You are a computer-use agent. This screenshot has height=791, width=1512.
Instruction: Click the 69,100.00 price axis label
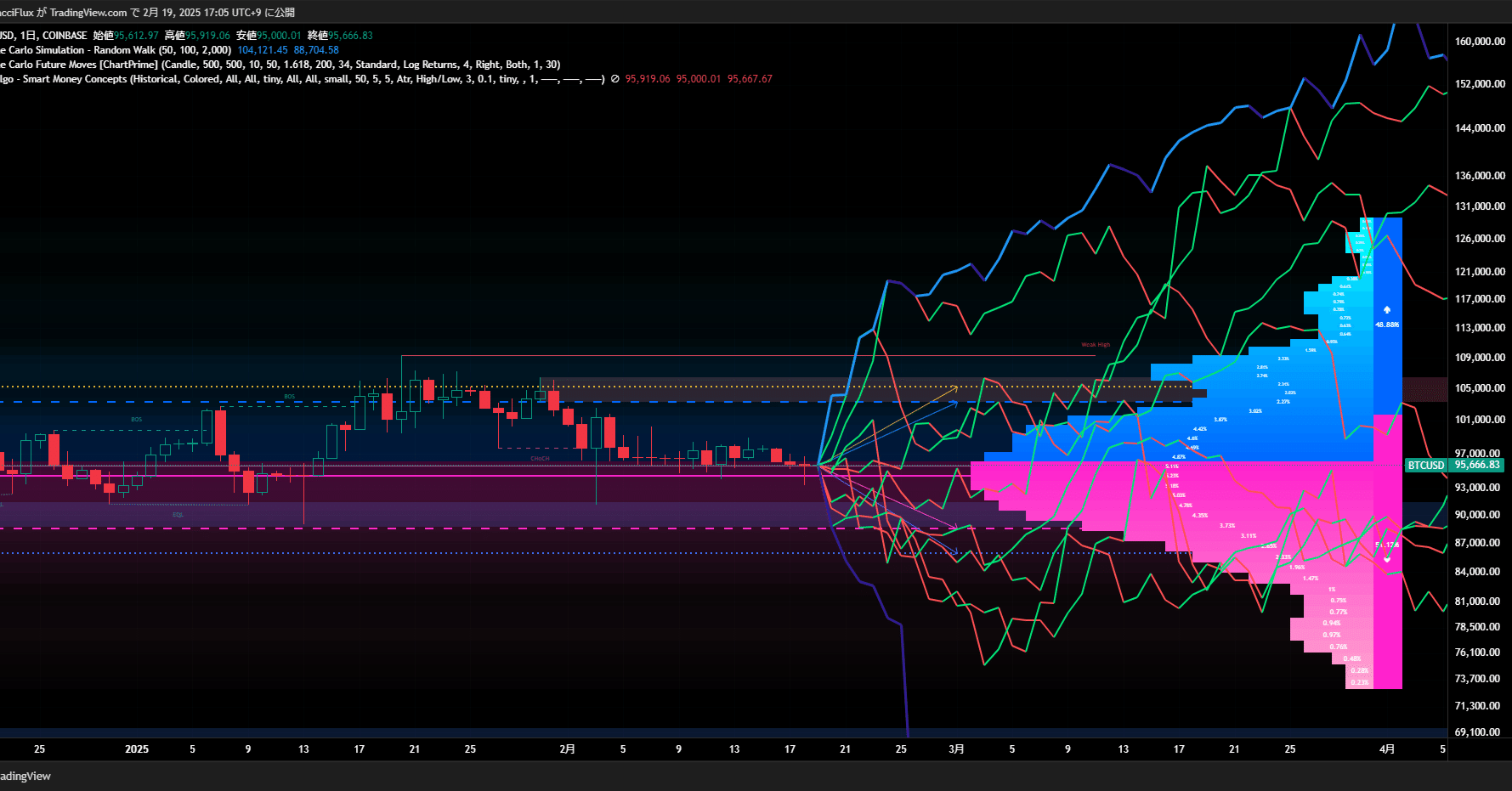click(x=1477, y=732)
